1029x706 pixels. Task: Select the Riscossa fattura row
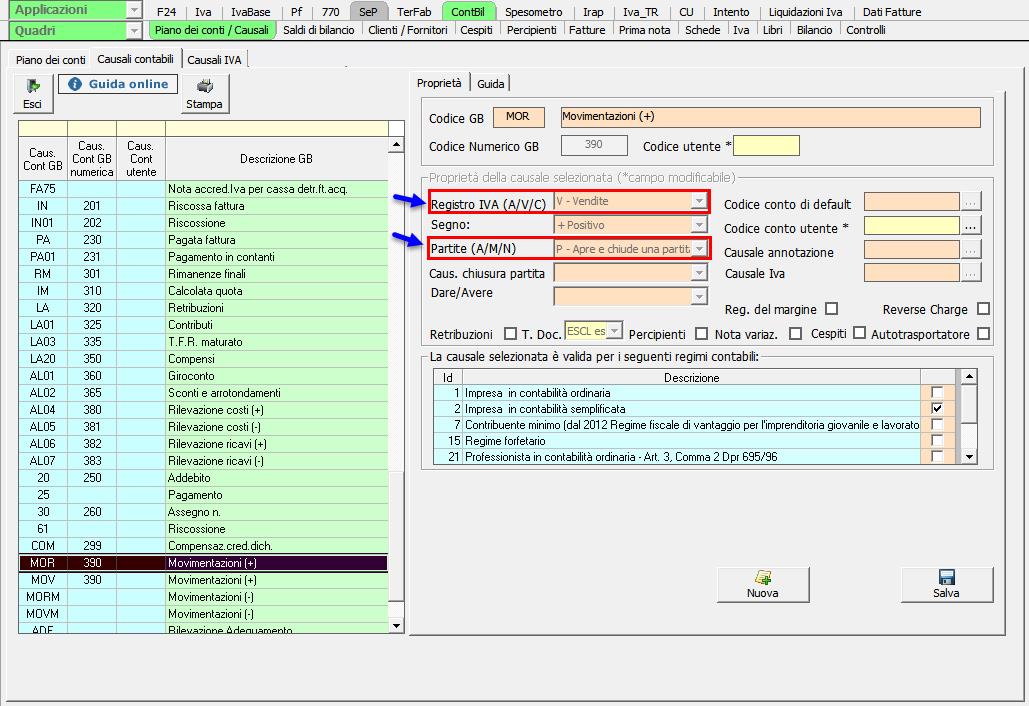(x=203, y=205)
